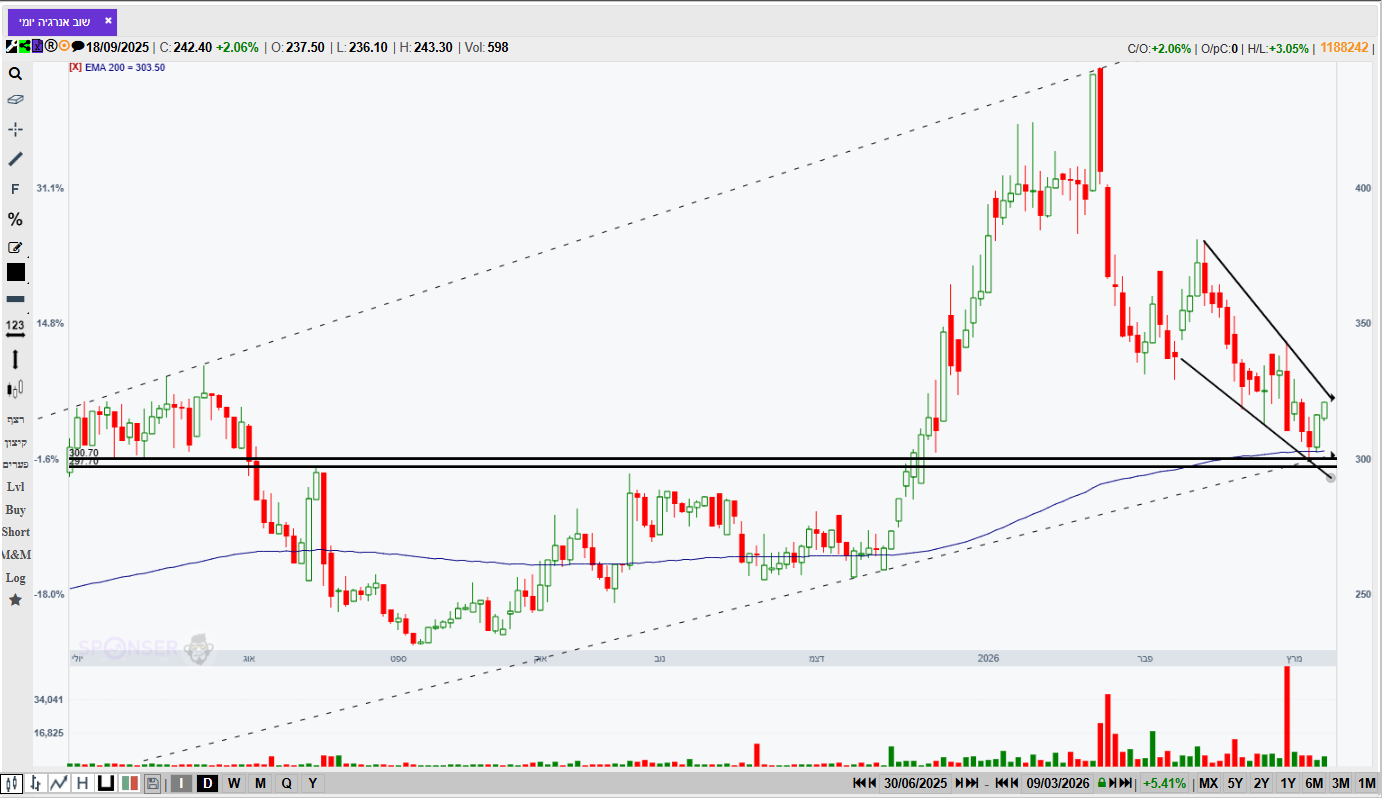
Task: Click the Buy button
Action: [x=15, y=510]
